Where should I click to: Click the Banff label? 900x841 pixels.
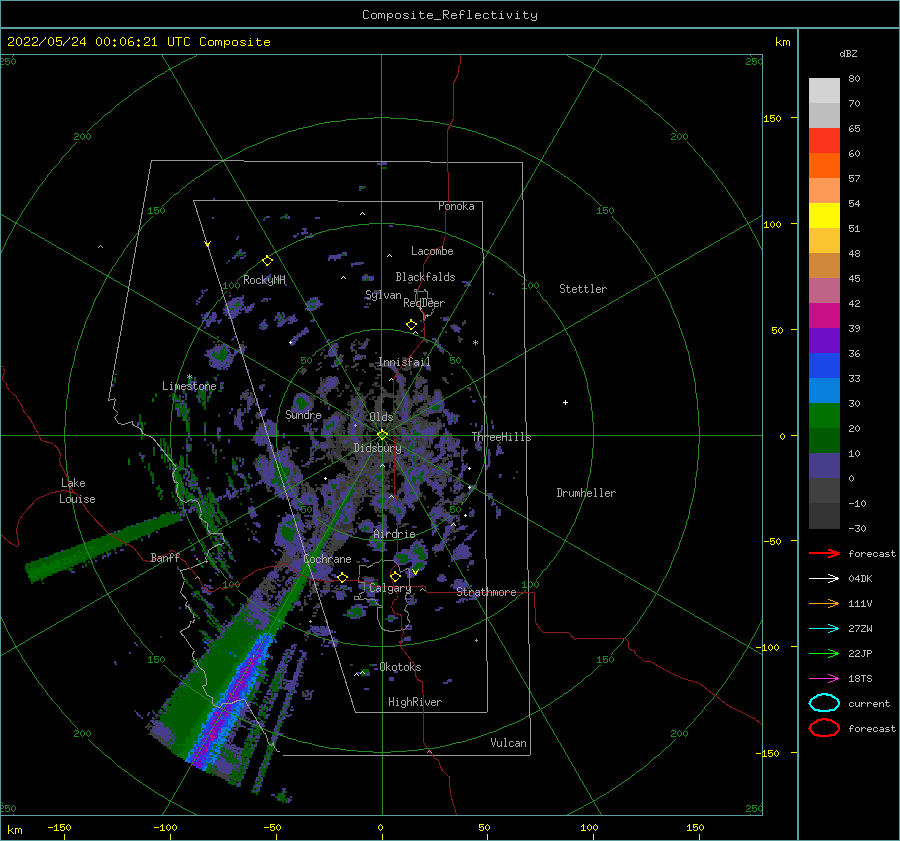[165, 557]
